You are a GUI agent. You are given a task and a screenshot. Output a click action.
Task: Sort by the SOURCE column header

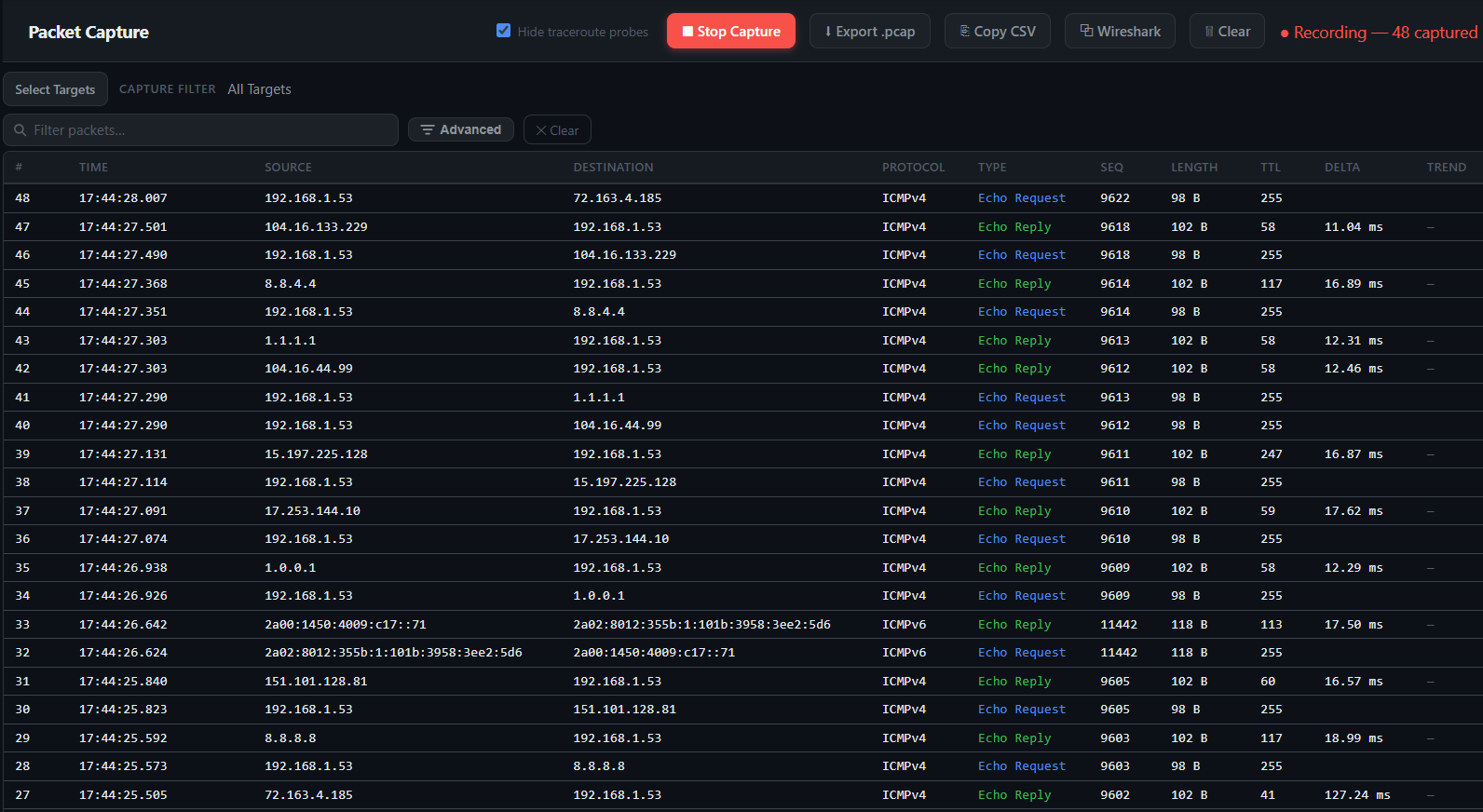tap(288, 168)
